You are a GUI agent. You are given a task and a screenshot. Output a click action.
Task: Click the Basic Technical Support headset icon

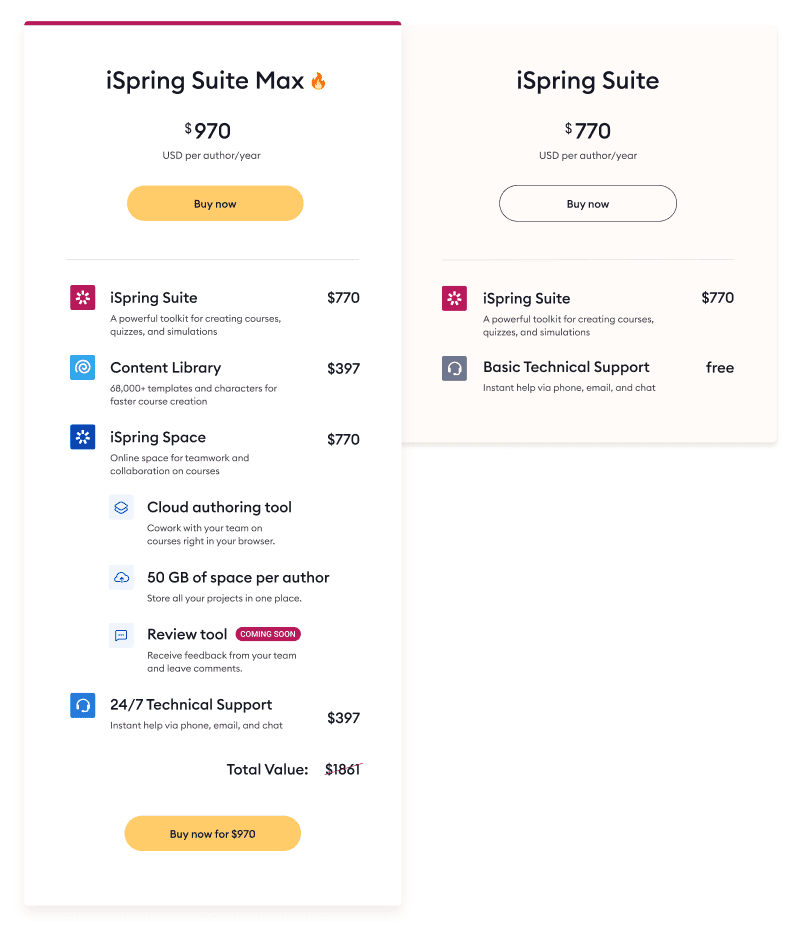454,368
